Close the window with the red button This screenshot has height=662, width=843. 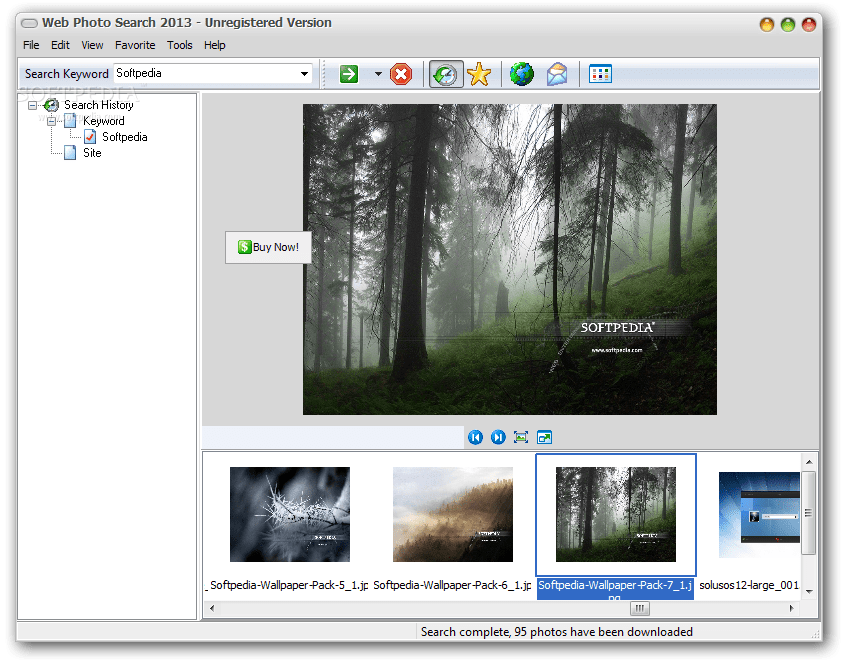coord(809,25)
